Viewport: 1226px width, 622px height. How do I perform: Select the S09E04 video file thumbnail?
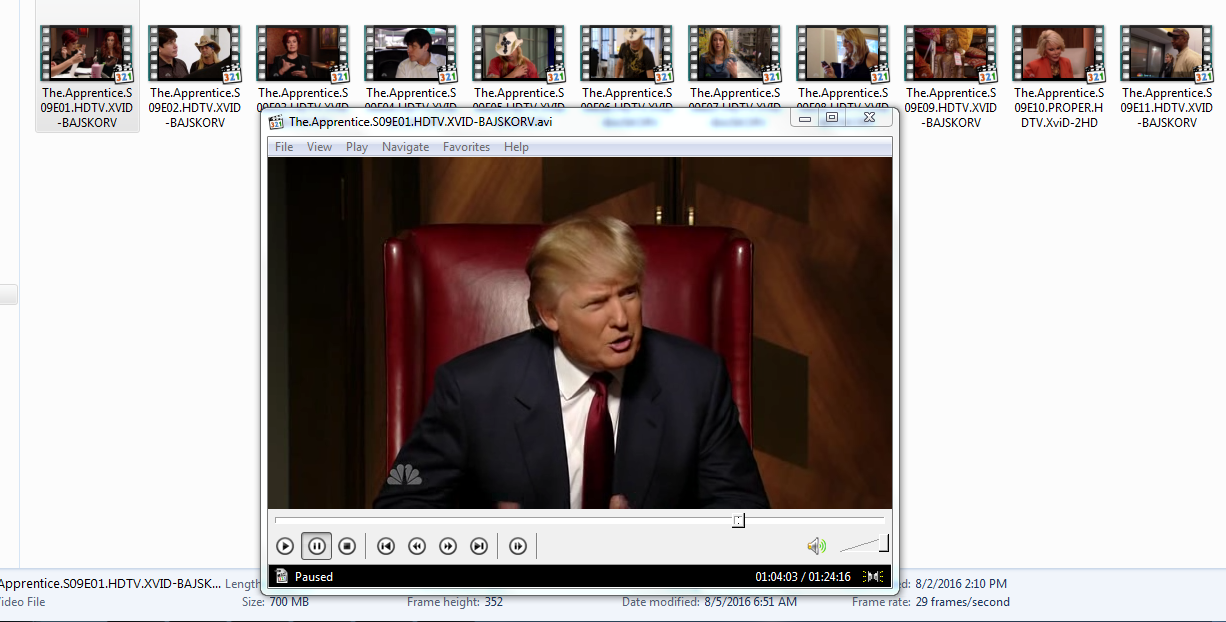[411, 54]
